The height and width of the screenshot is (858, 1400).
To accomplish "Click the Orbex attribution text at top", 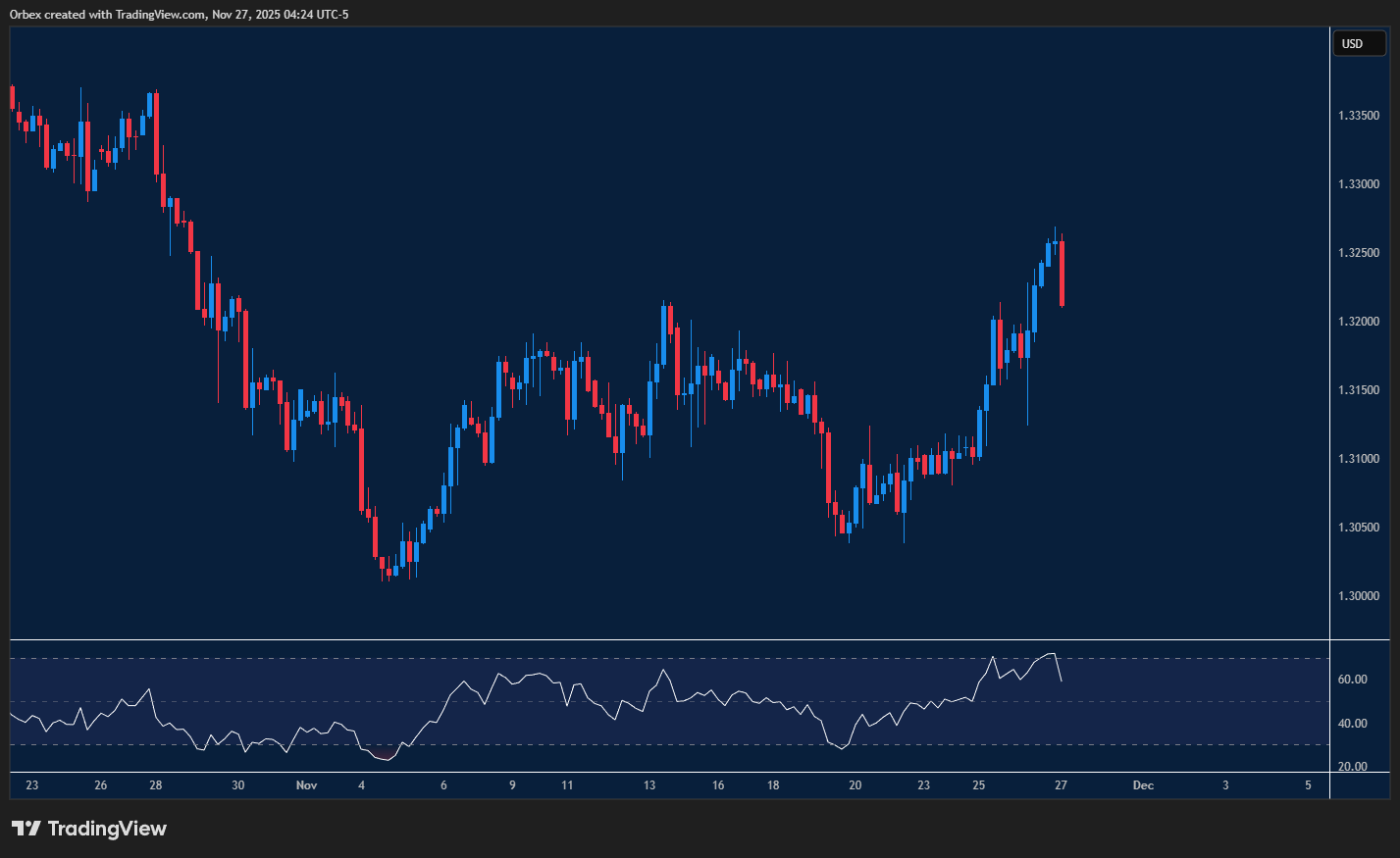I will (177, 14).
